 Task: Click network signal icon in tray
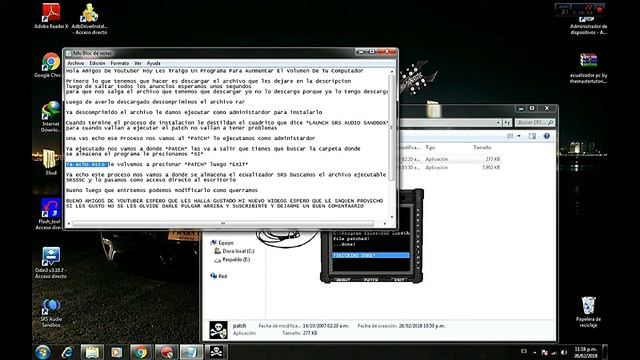pyautogui.click(x=554, y=352)
